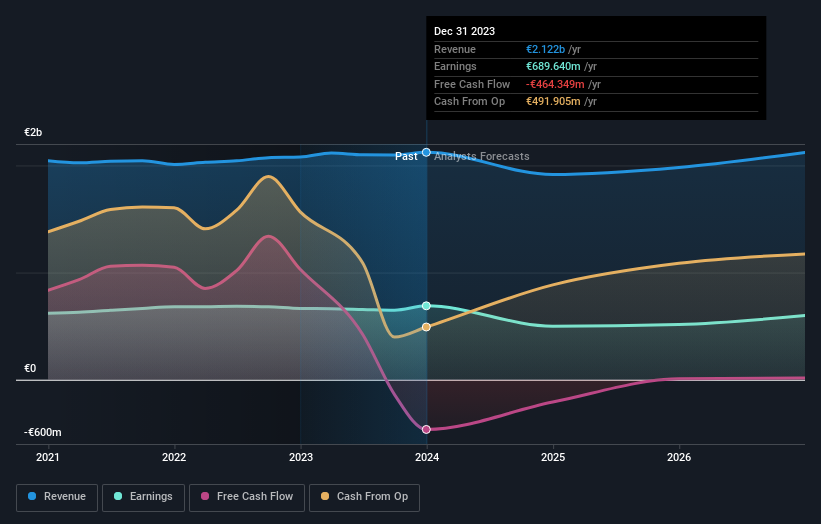The image size is (821, 524).
Task: Toggle the Cash From Op legend button
Action: point(364,497)
